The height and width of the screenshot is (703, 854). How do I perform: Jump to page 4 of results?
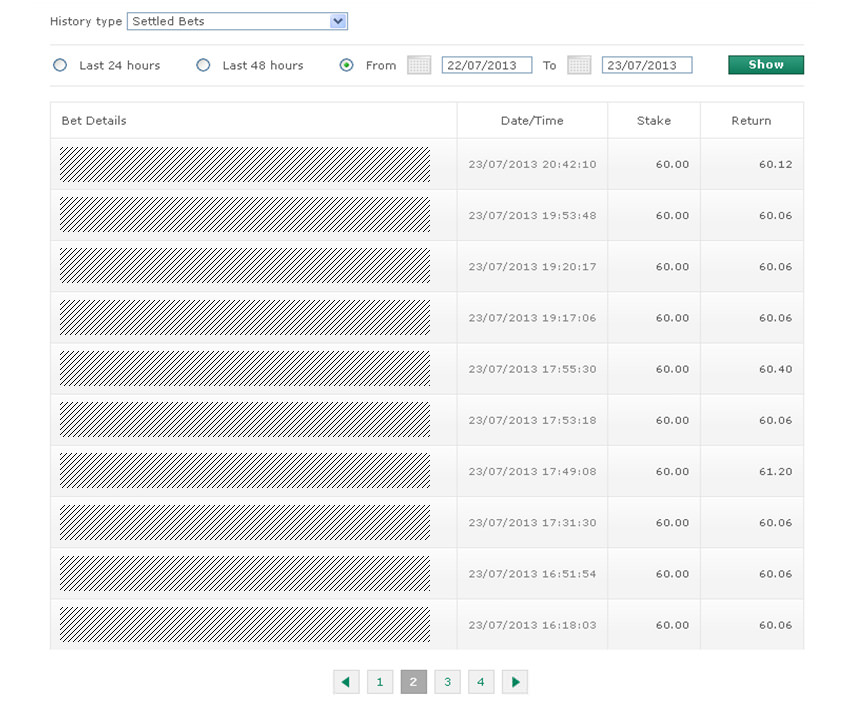(x=481, y=682)
